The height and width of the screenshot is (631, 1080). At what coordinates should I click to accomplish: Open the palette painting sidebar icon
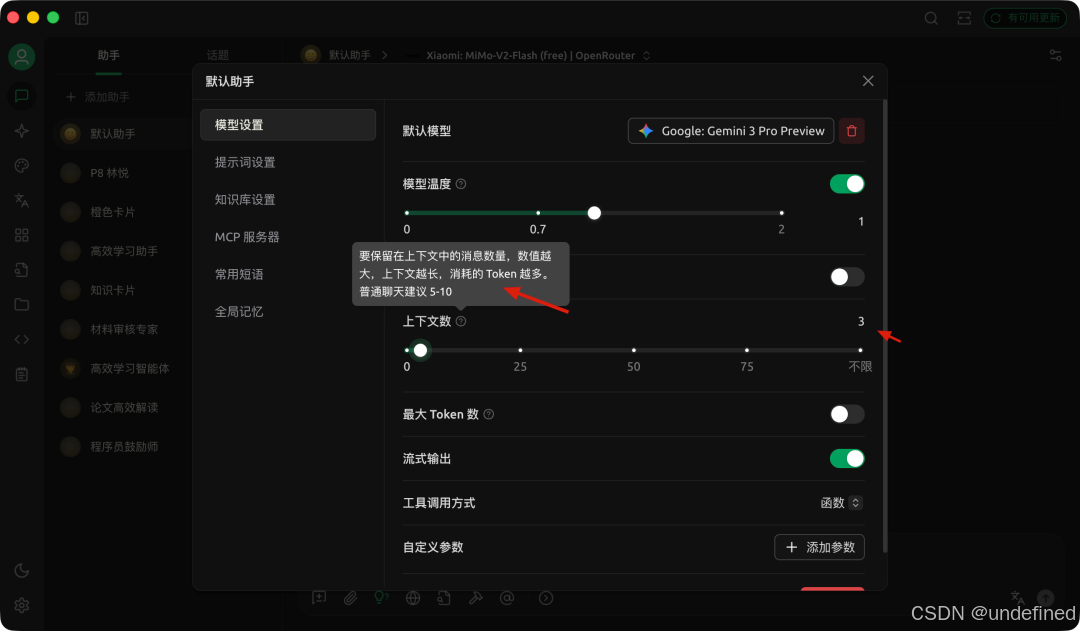(21, 165)
